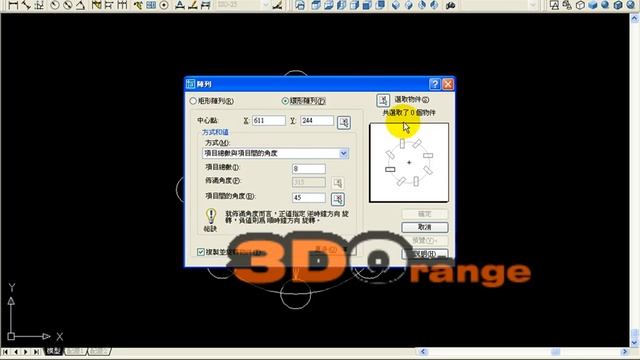Select the 3D Wireframe shade mode

pyautogui.click(x=567, y=5)
